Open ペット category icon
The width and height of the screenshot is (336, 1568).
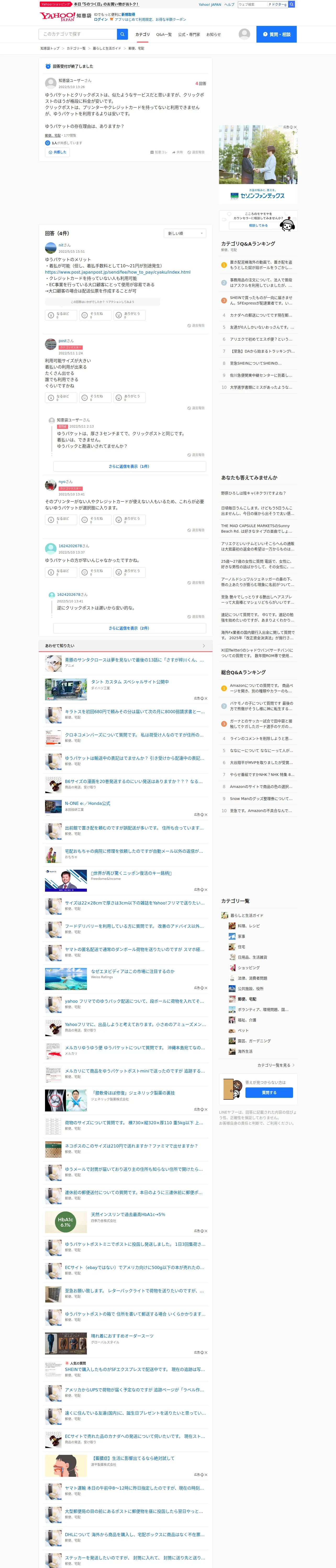[x=232, y=1030]
